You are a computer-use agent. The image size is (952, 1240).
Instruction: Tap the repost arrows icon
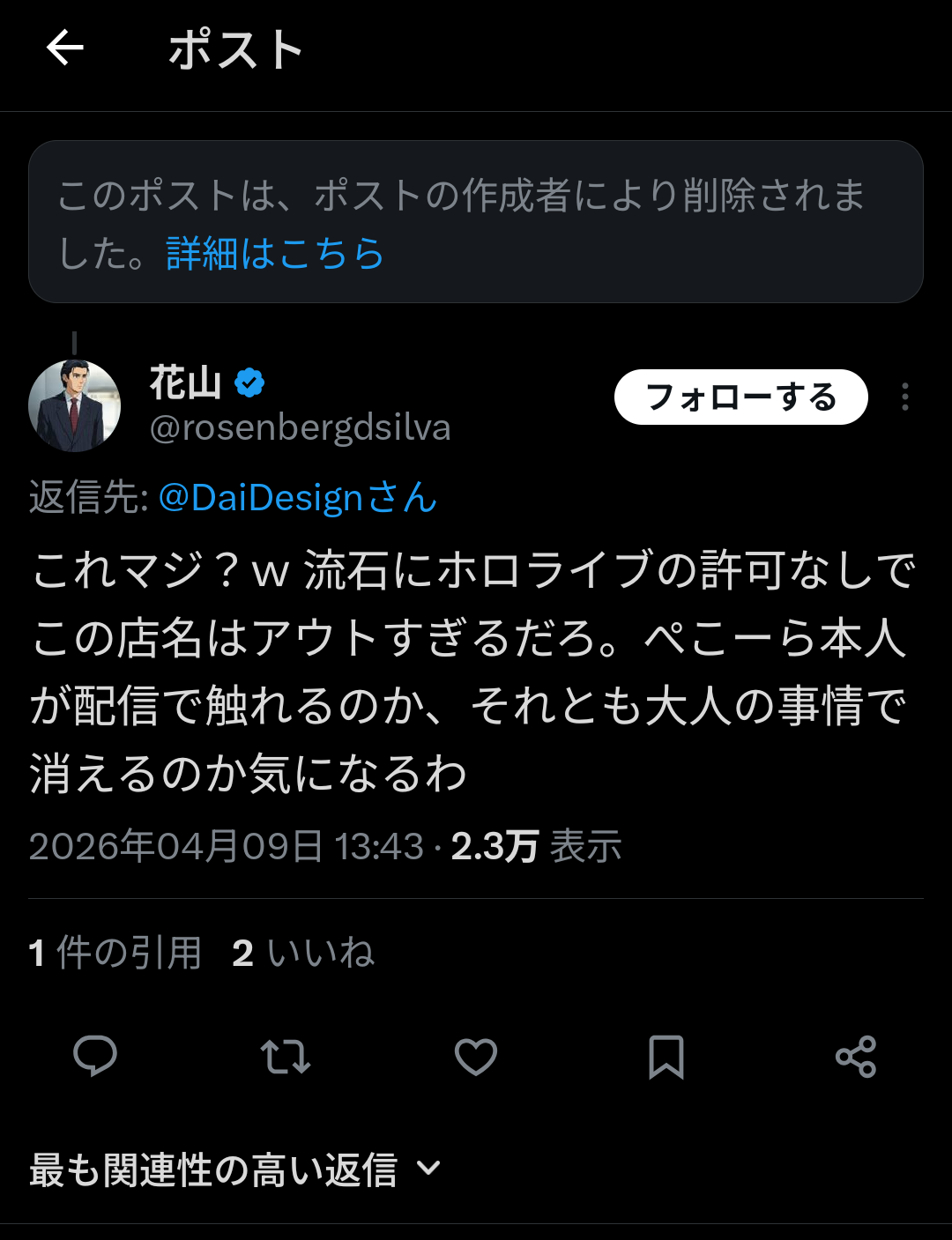[x=286, y=1056]
